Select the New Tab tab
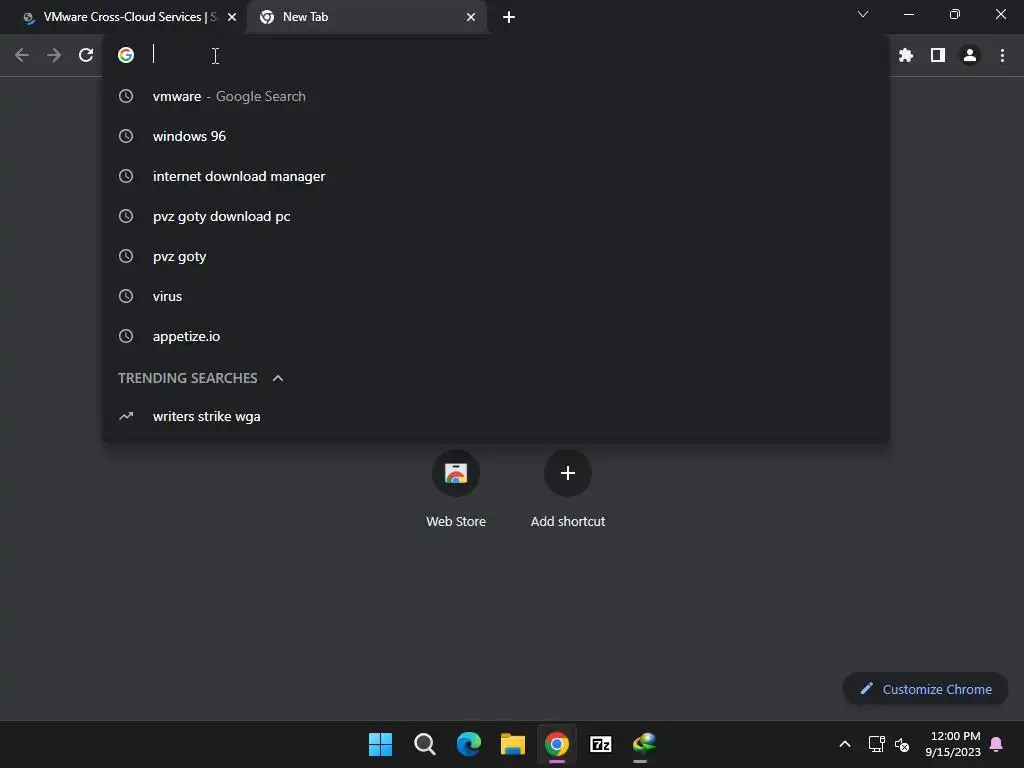This screenshot has width=1024, height=768. tap(366, 17)
